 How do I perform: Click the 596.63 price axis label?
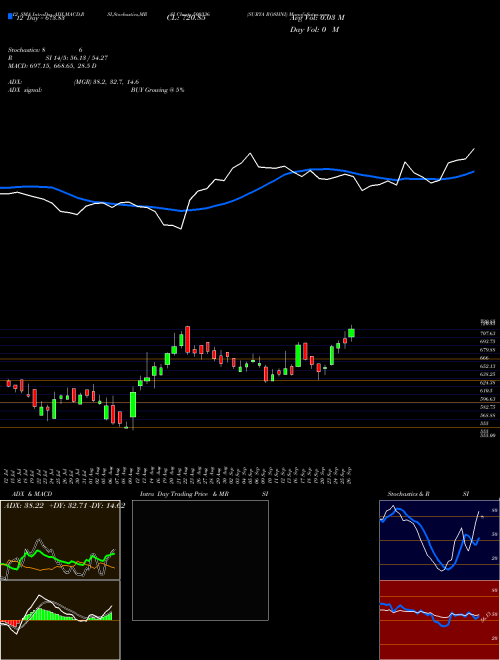tap(489, 399)
